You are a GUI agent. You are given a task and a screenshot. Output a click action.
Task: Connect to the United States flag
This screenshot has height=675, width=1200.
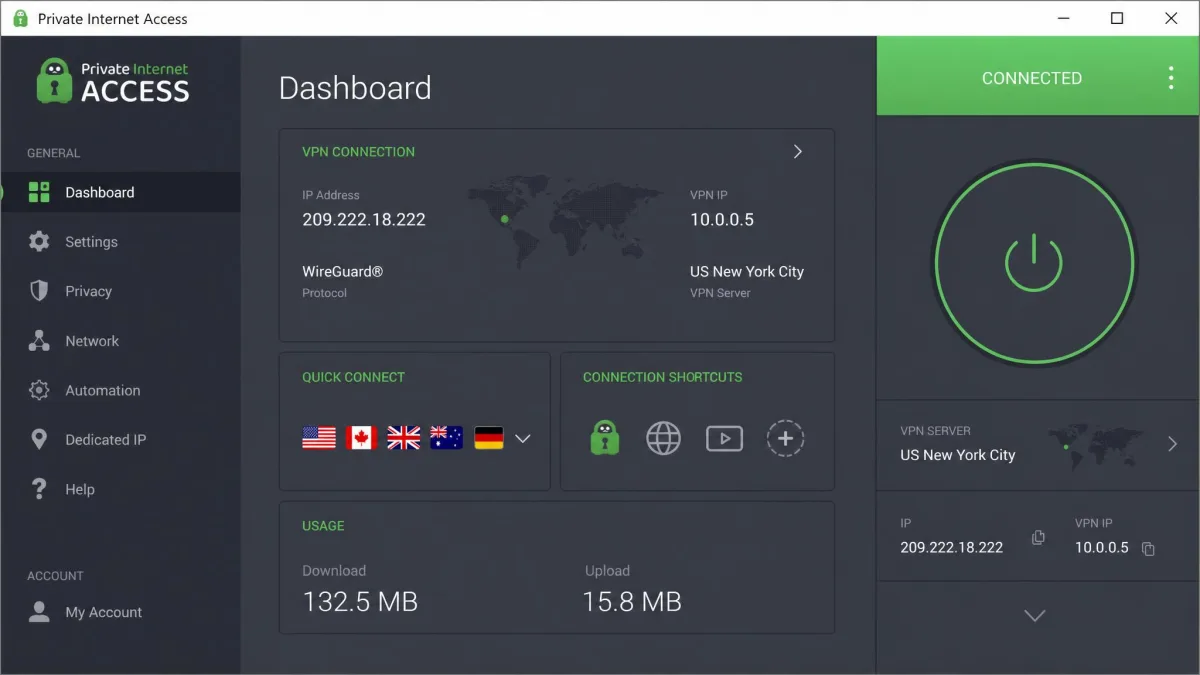point(319,438)
